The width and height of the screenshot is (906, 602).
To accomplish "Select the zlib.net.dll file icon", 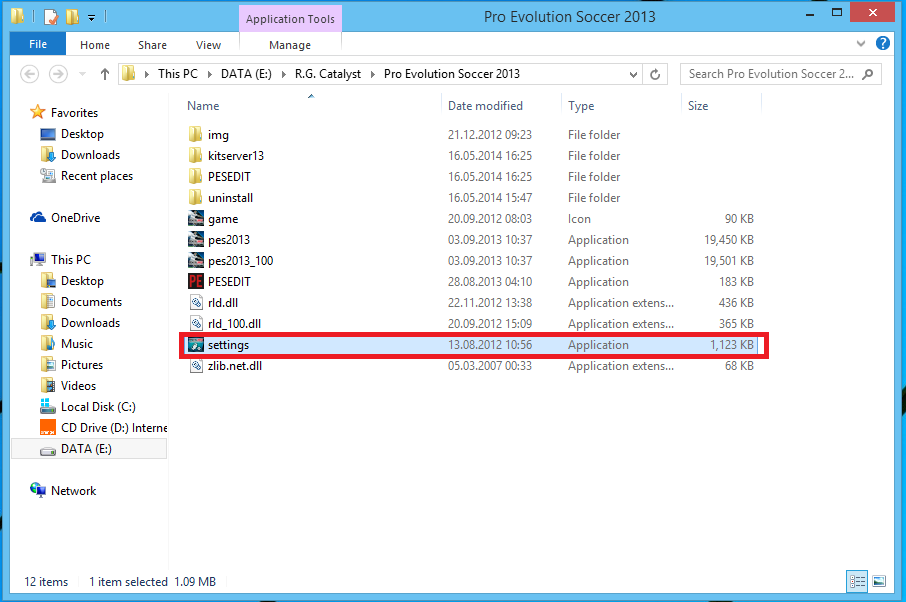I will (x=196, y=366).
